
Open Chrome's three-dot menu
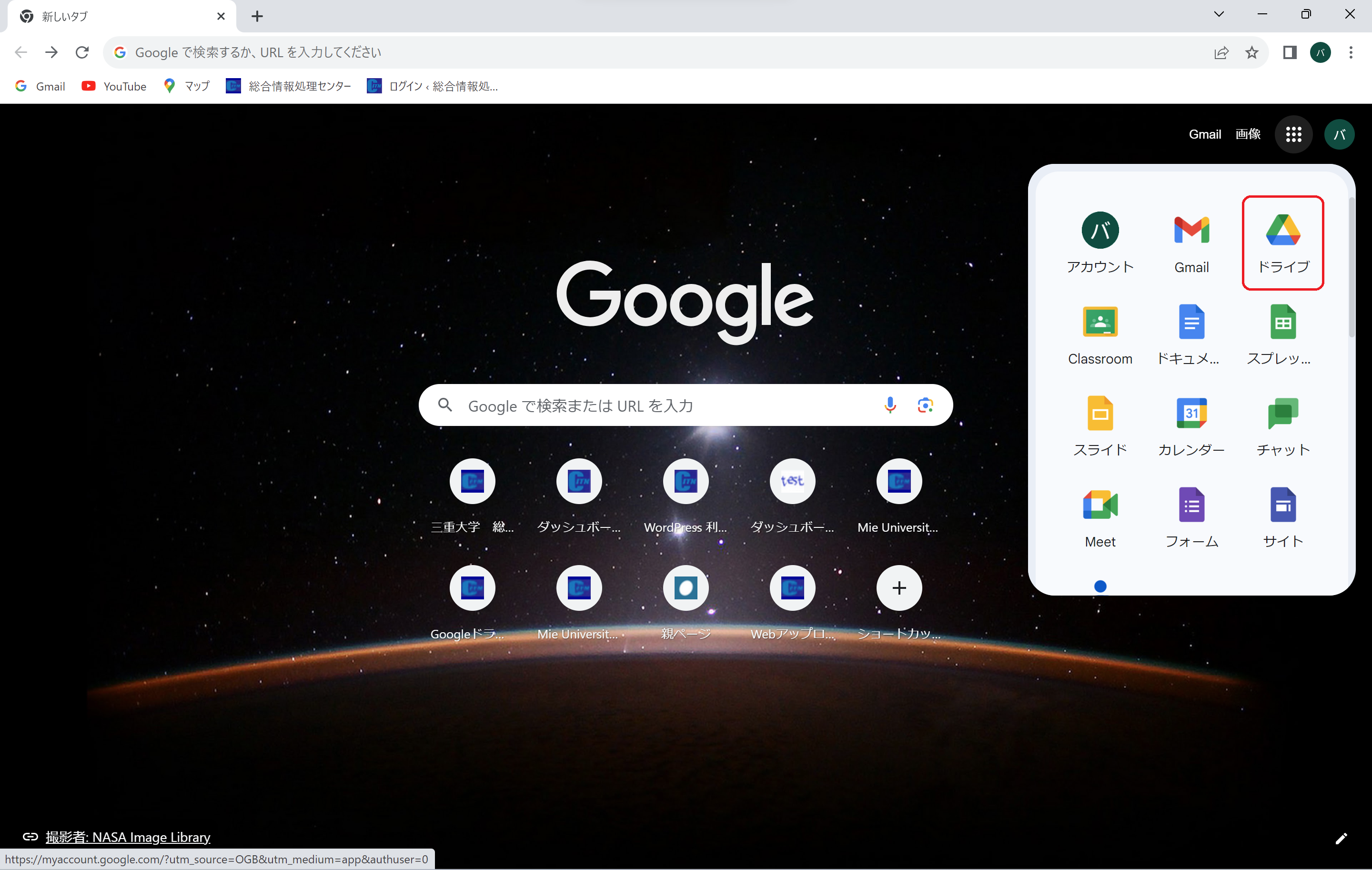1351,52
